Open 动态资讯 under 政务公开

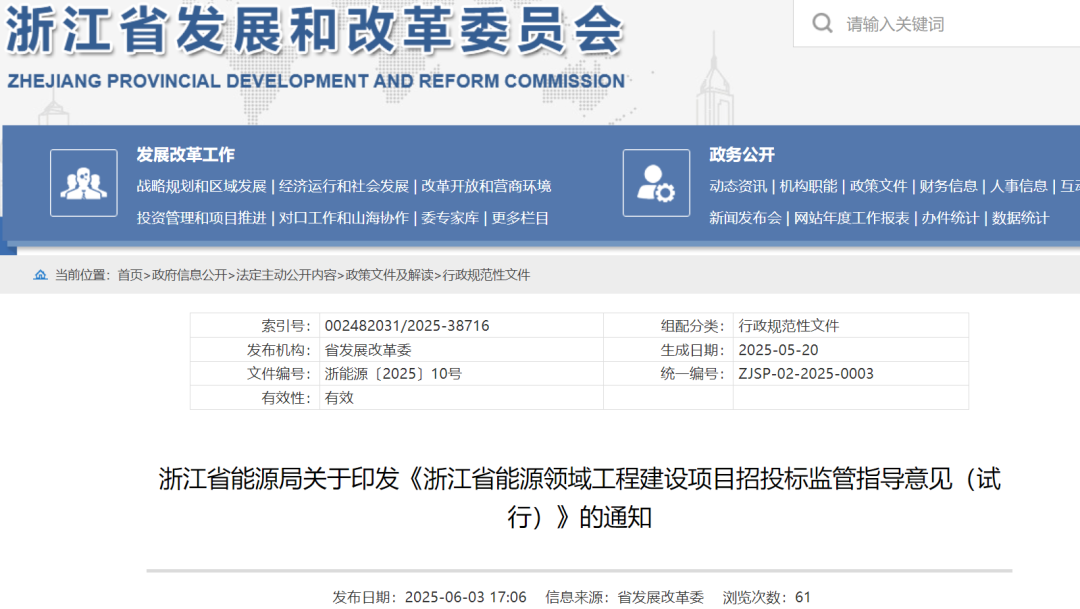738,186
